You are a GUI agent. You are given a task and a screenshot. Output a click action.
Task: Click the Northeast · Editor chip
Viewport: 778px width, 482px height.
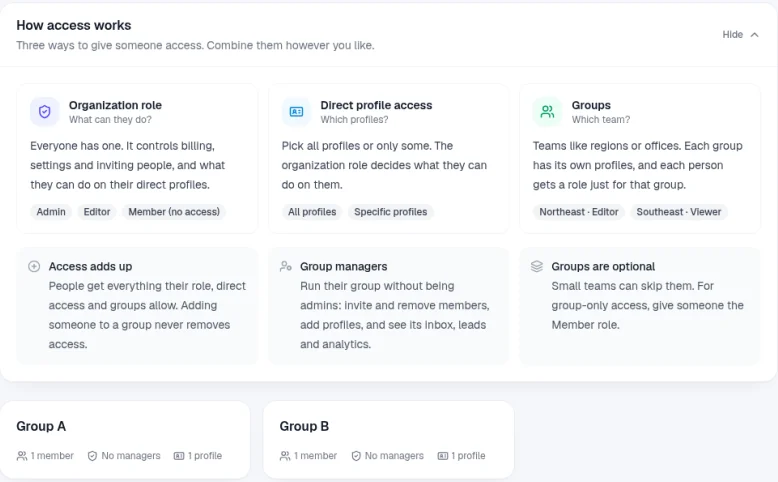[579, 212]
